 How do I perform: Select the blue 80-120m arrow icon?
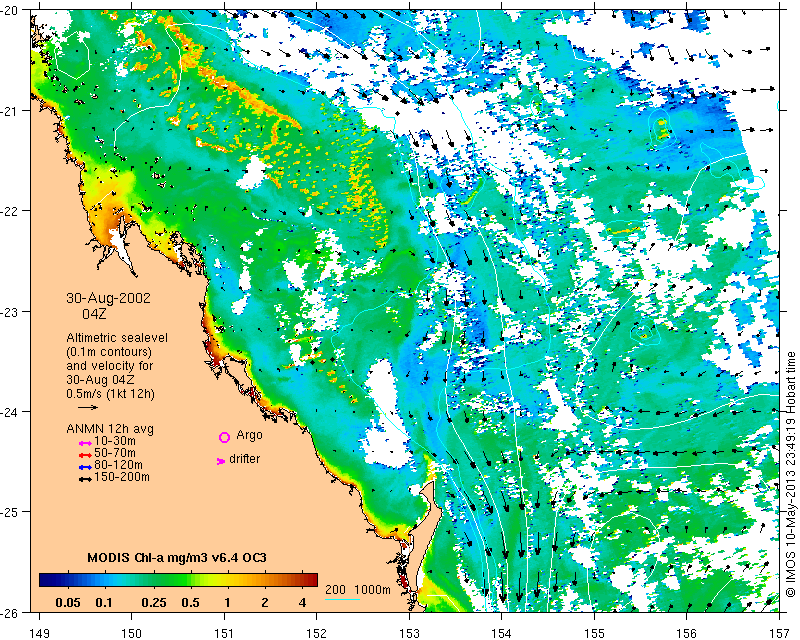coord(85,467)
